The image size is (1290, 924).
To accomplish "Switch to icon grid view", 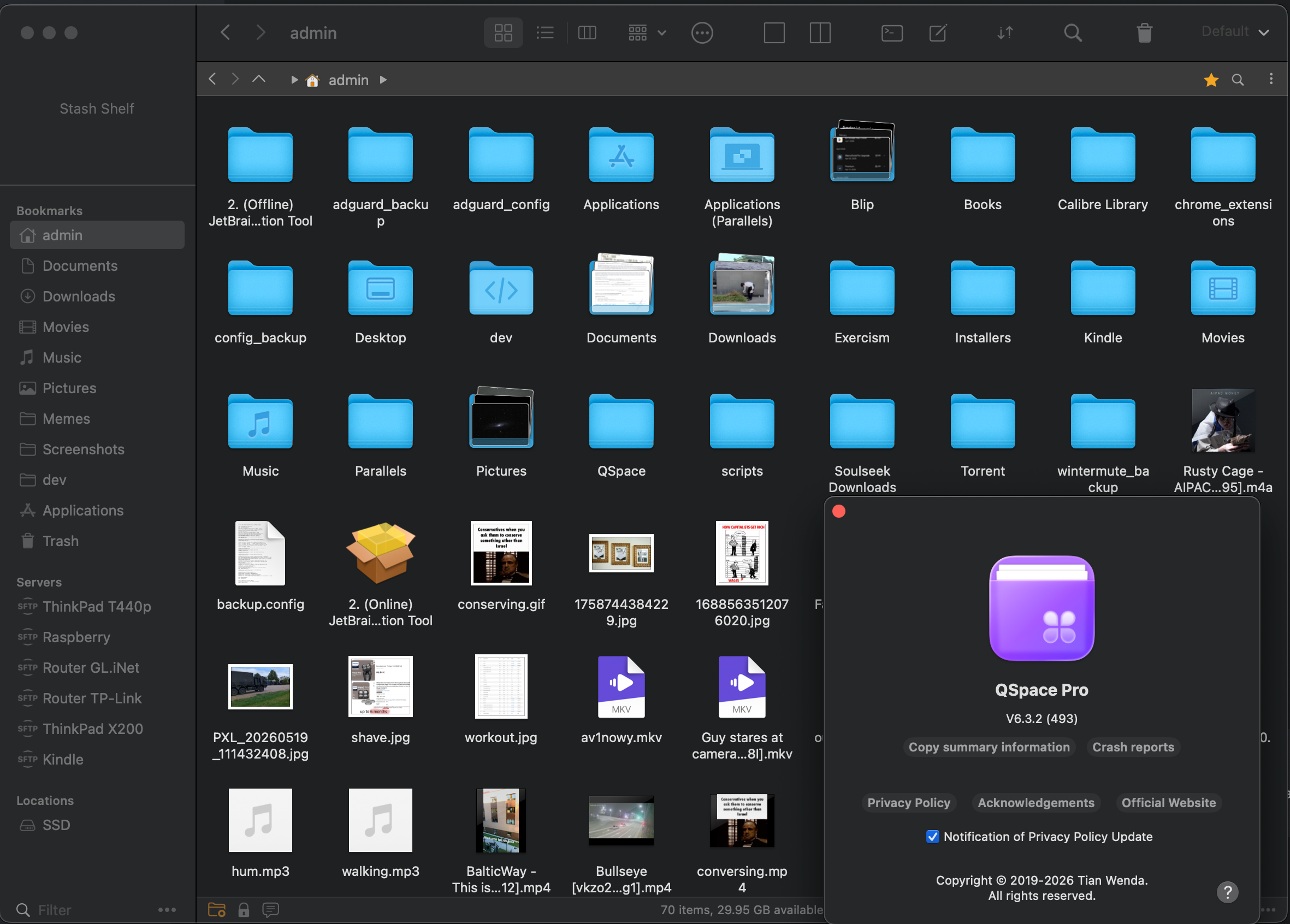I will click(x=504, y=32).
